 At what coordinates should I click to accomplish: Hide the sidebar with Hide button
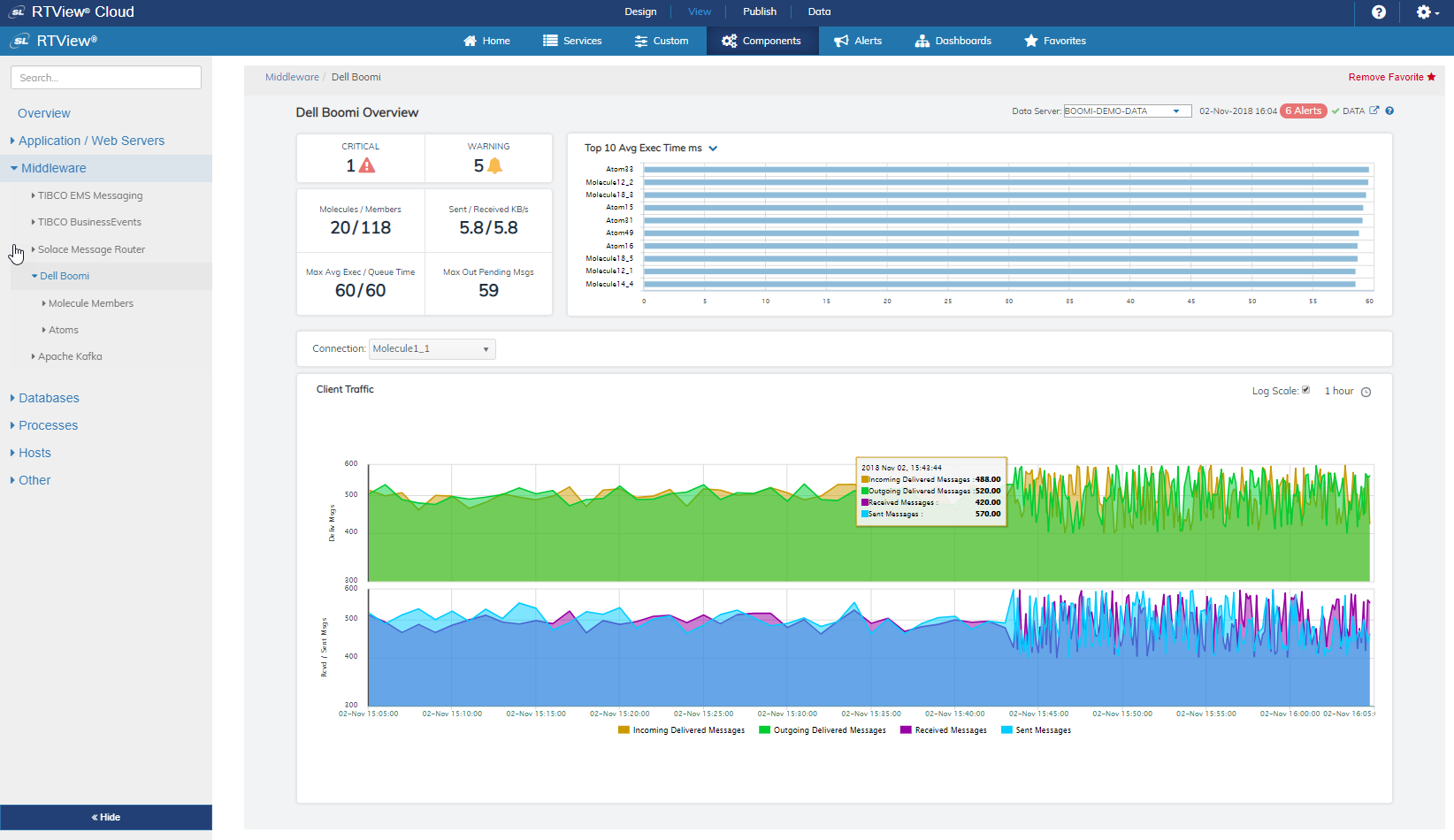coord(106,817)
